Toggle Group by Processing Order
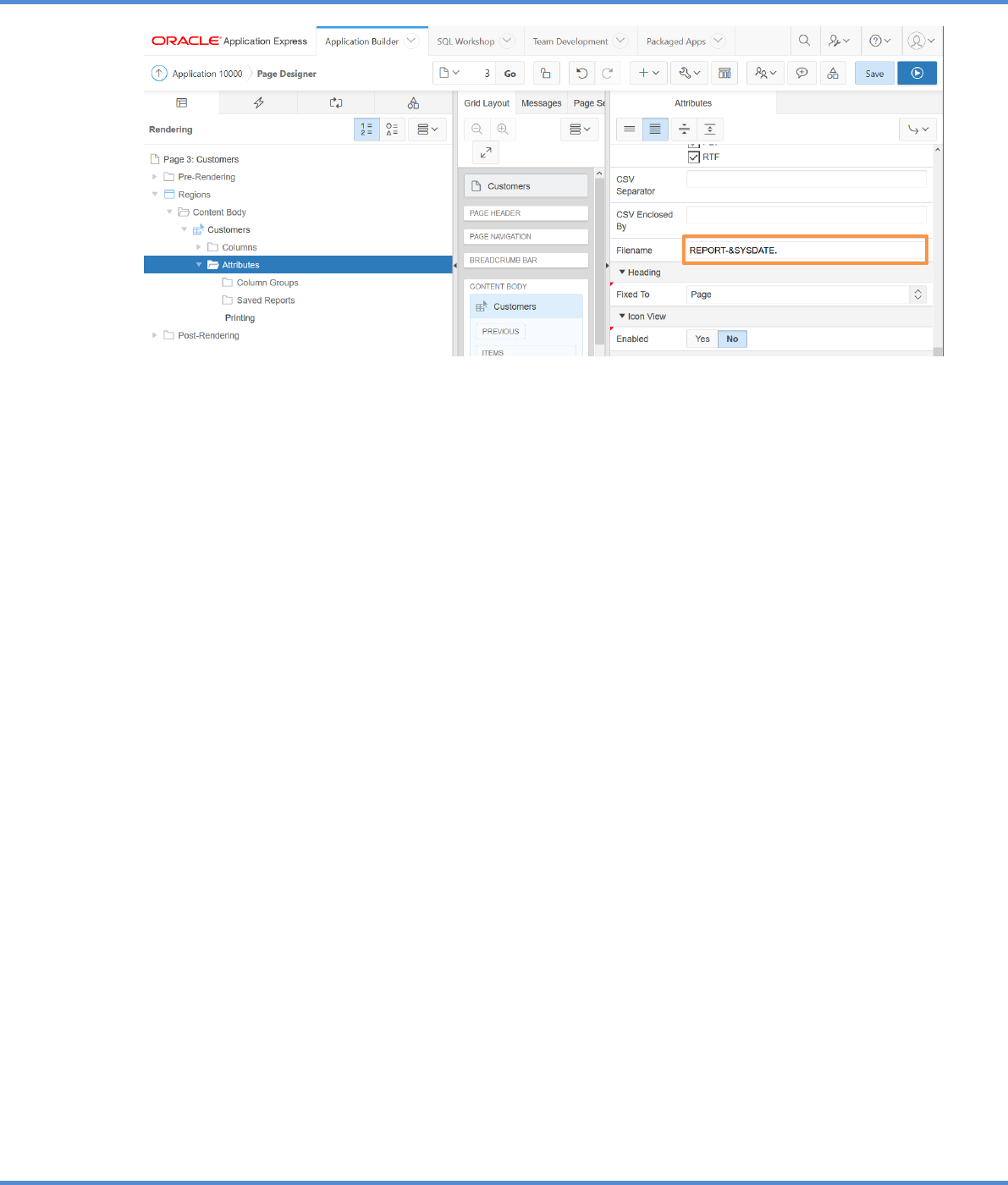The height and width of the screenshot is (1185, 1008). (x=366, y=130)
